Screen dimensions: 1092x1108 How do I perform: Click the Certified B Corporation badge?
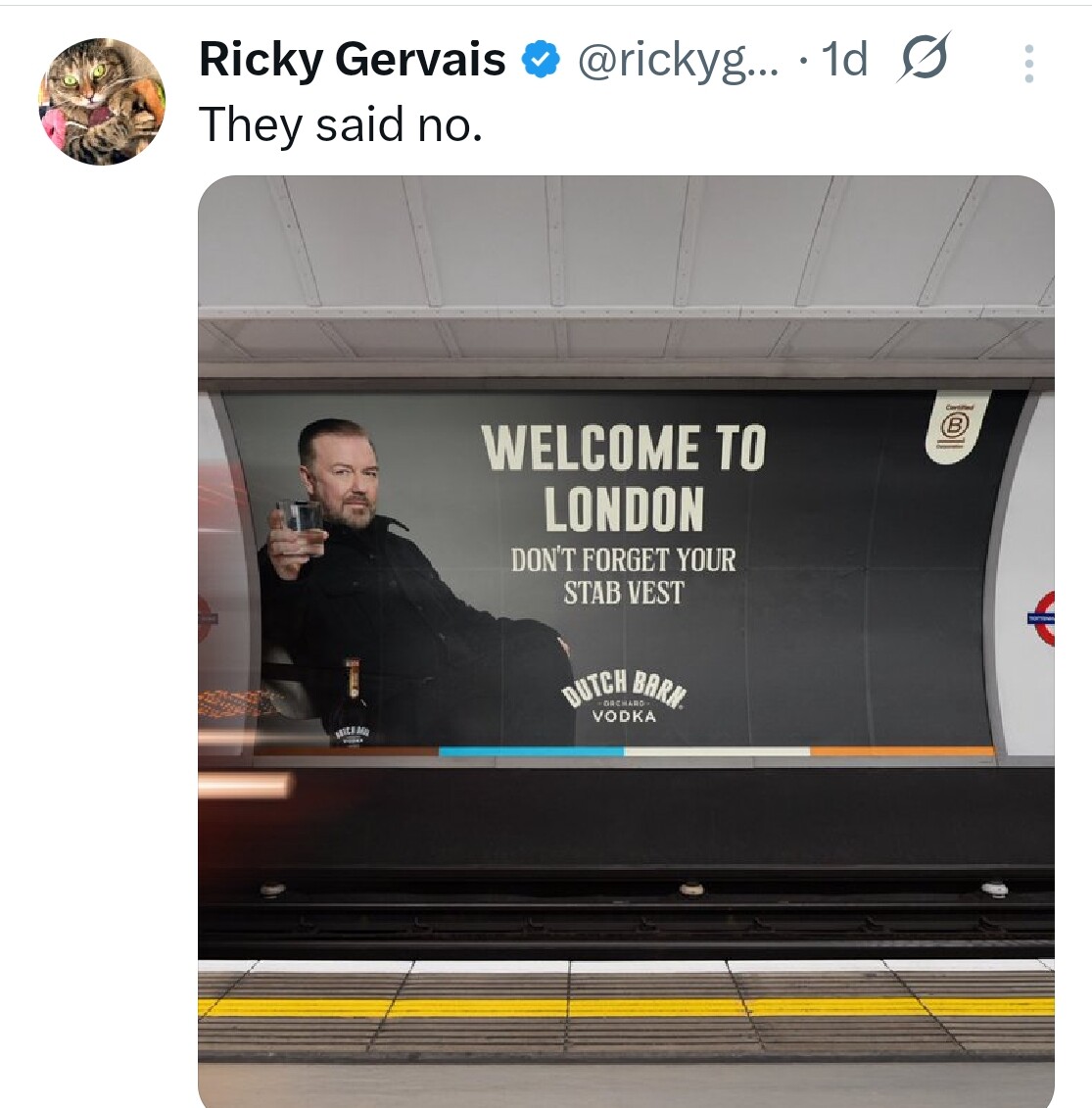click(957, 427)
